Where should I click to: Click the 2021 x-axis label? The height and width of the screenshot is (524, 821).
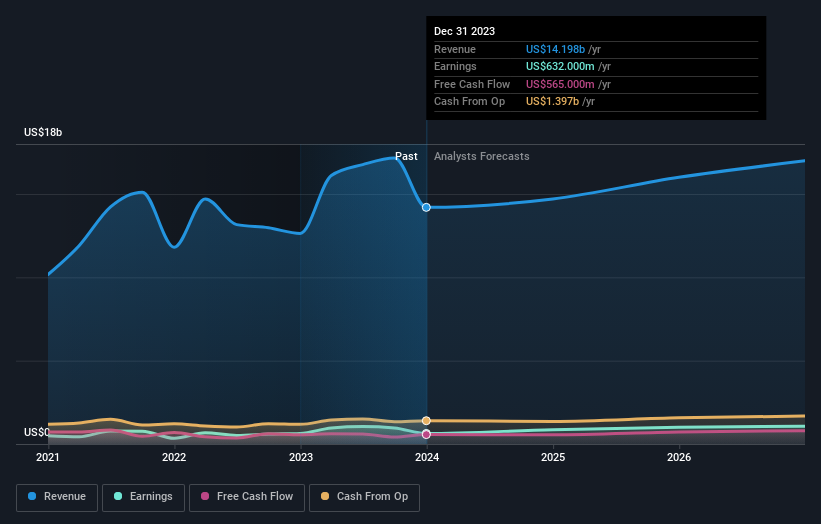48,457
